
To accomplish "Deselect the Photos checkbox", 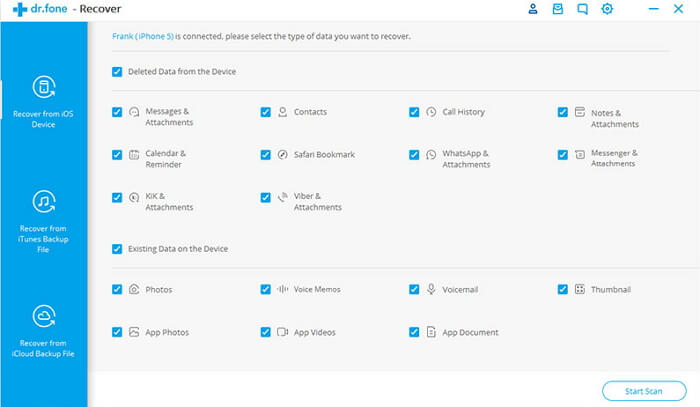I will [x=117, y=289].
